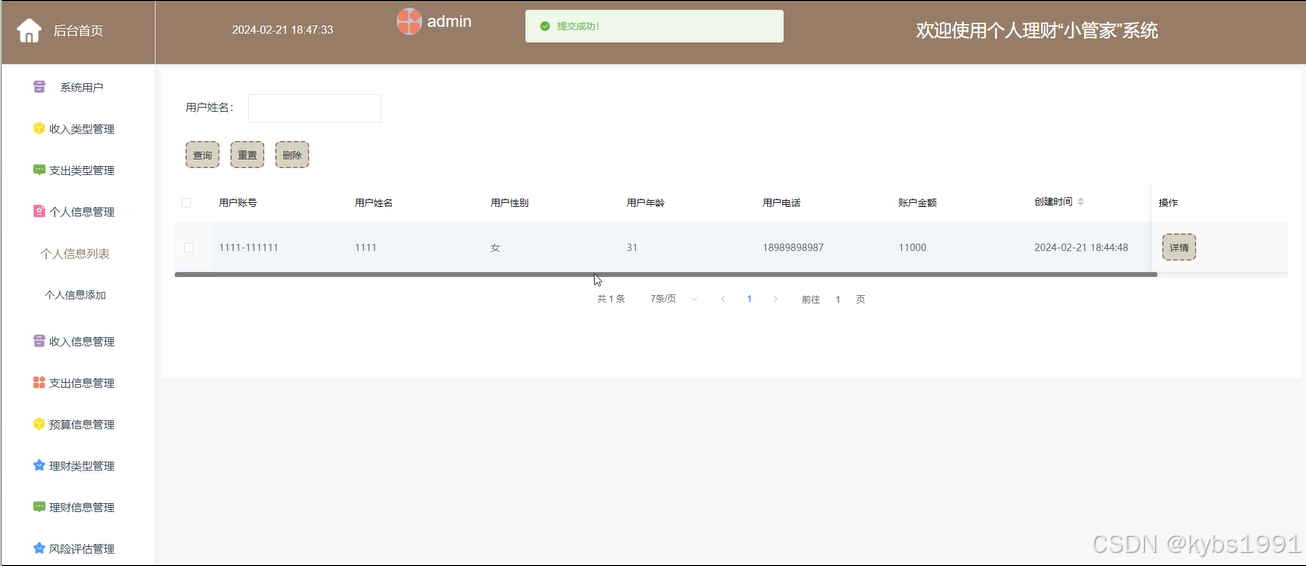Click the 收入类型管理 menu icon

pos(39,128)
